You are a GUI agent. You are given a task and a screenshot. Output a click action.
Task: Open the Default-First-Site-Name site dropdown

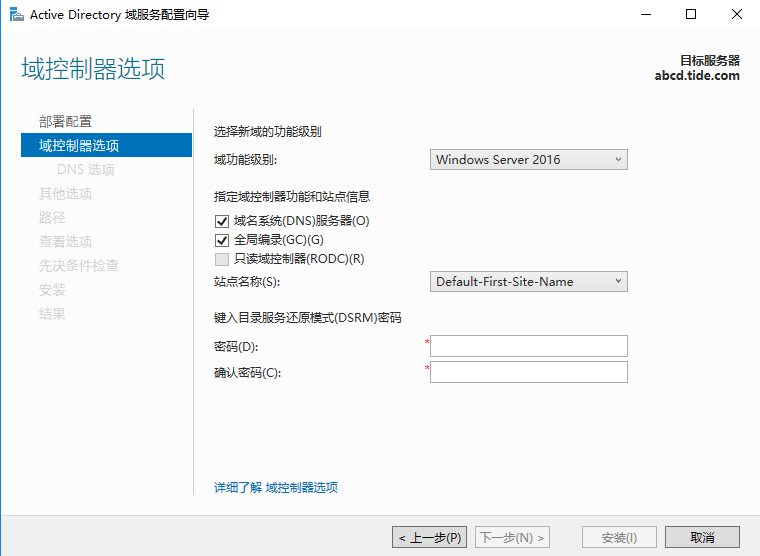(529, 282)
